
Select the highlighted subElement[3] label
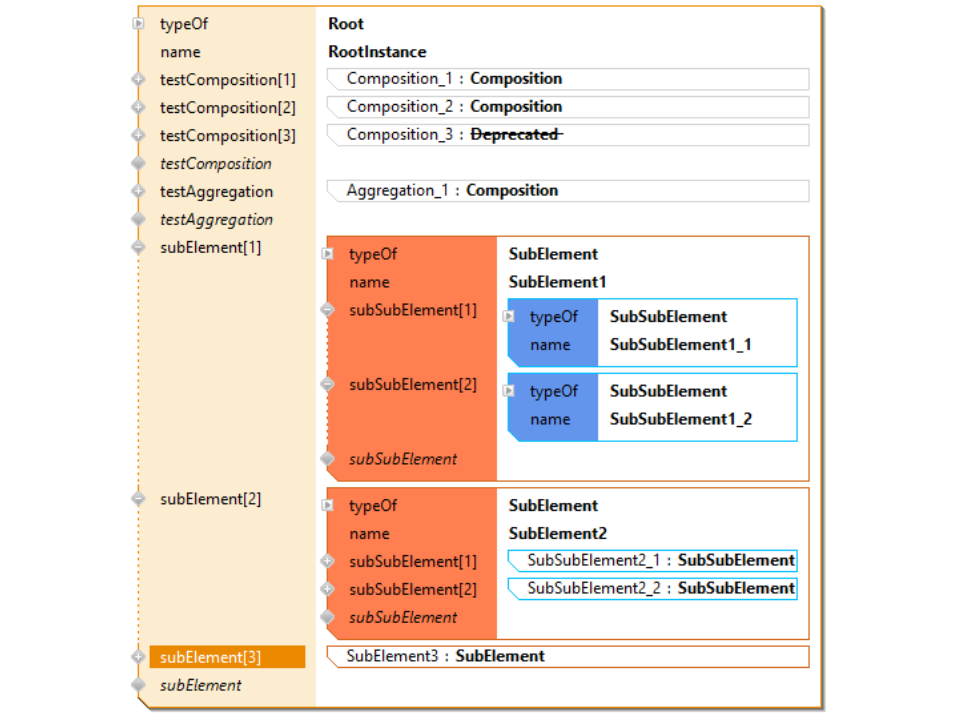[227, 657]
